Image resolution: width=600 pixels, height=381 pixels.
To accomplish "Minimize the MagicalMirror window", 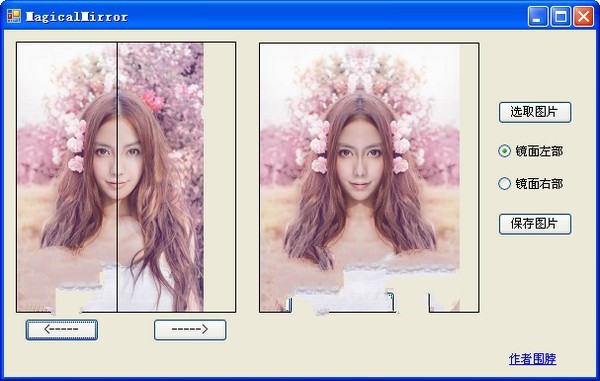I will 538,16.
